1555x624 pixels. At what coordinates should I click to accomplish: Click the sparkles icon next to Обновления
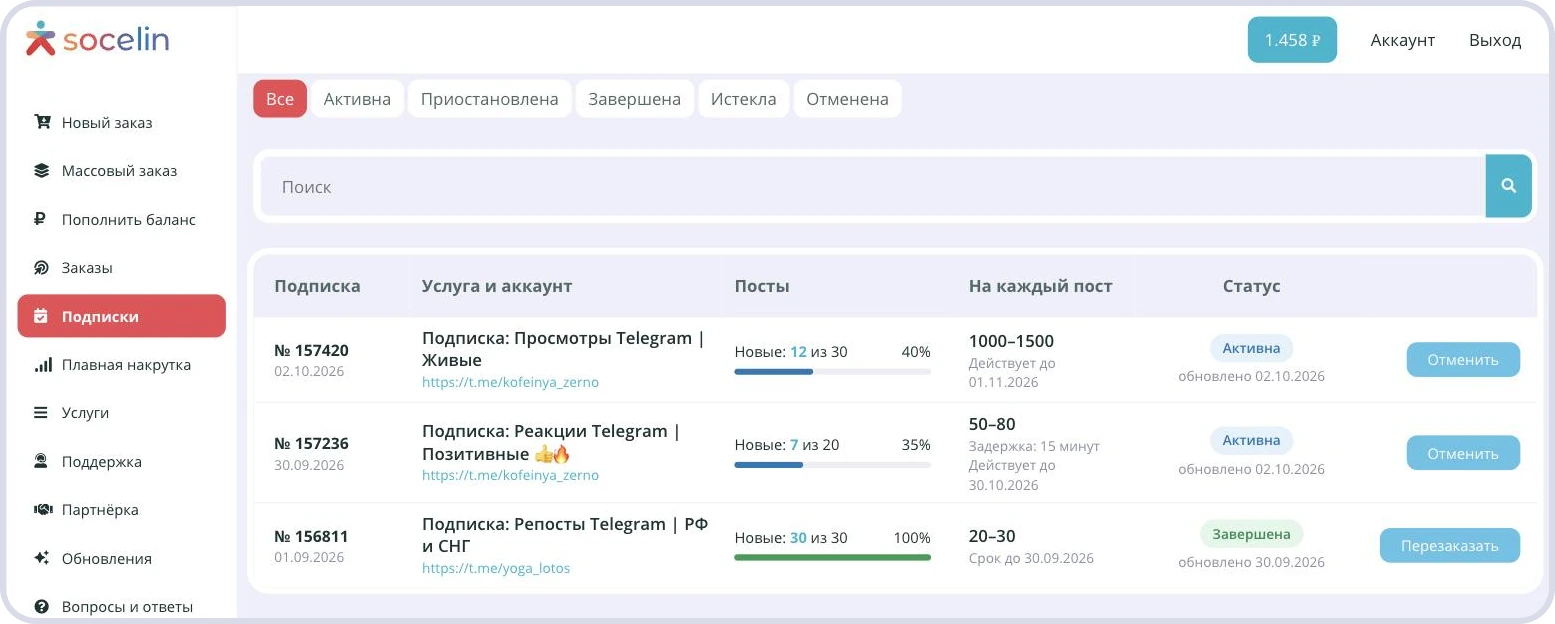[x=42, y=558]
